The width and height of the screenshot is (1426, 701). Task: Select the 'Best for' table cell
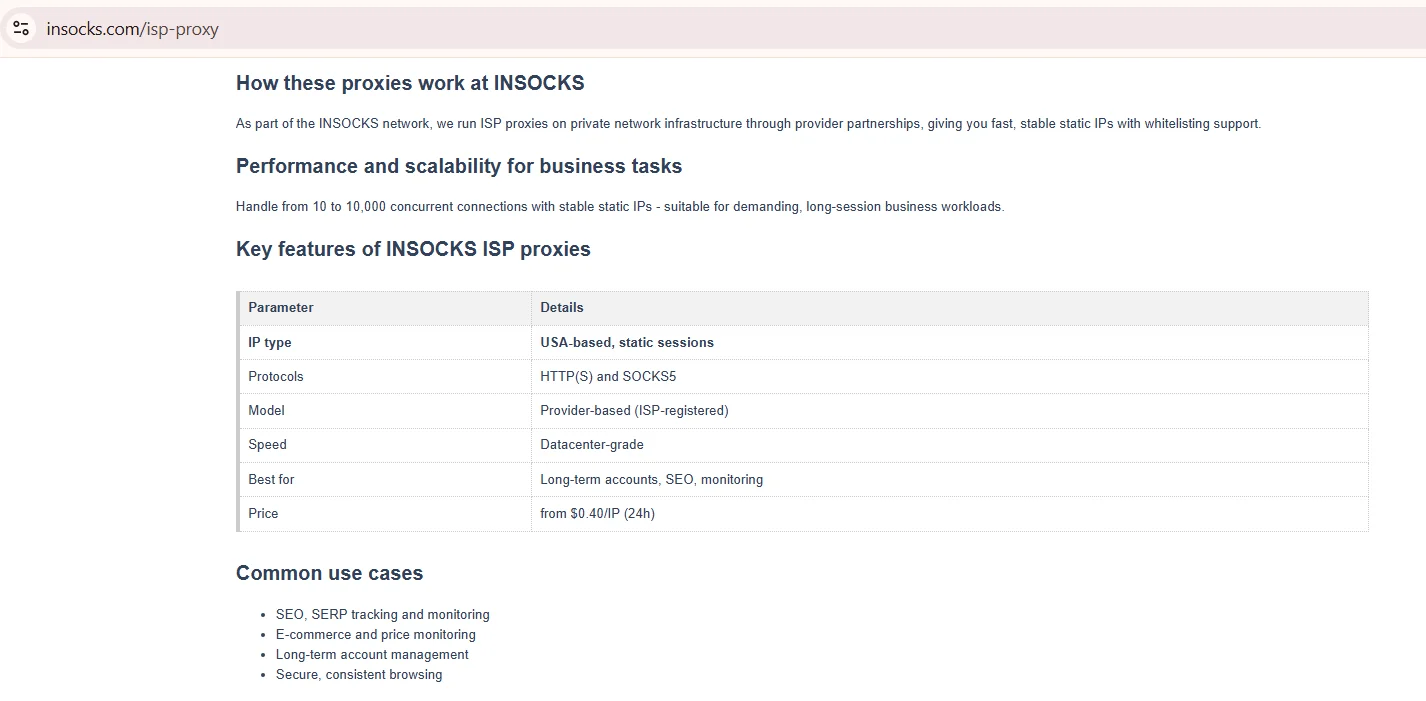pyautogui.click(x=385, y=480)
